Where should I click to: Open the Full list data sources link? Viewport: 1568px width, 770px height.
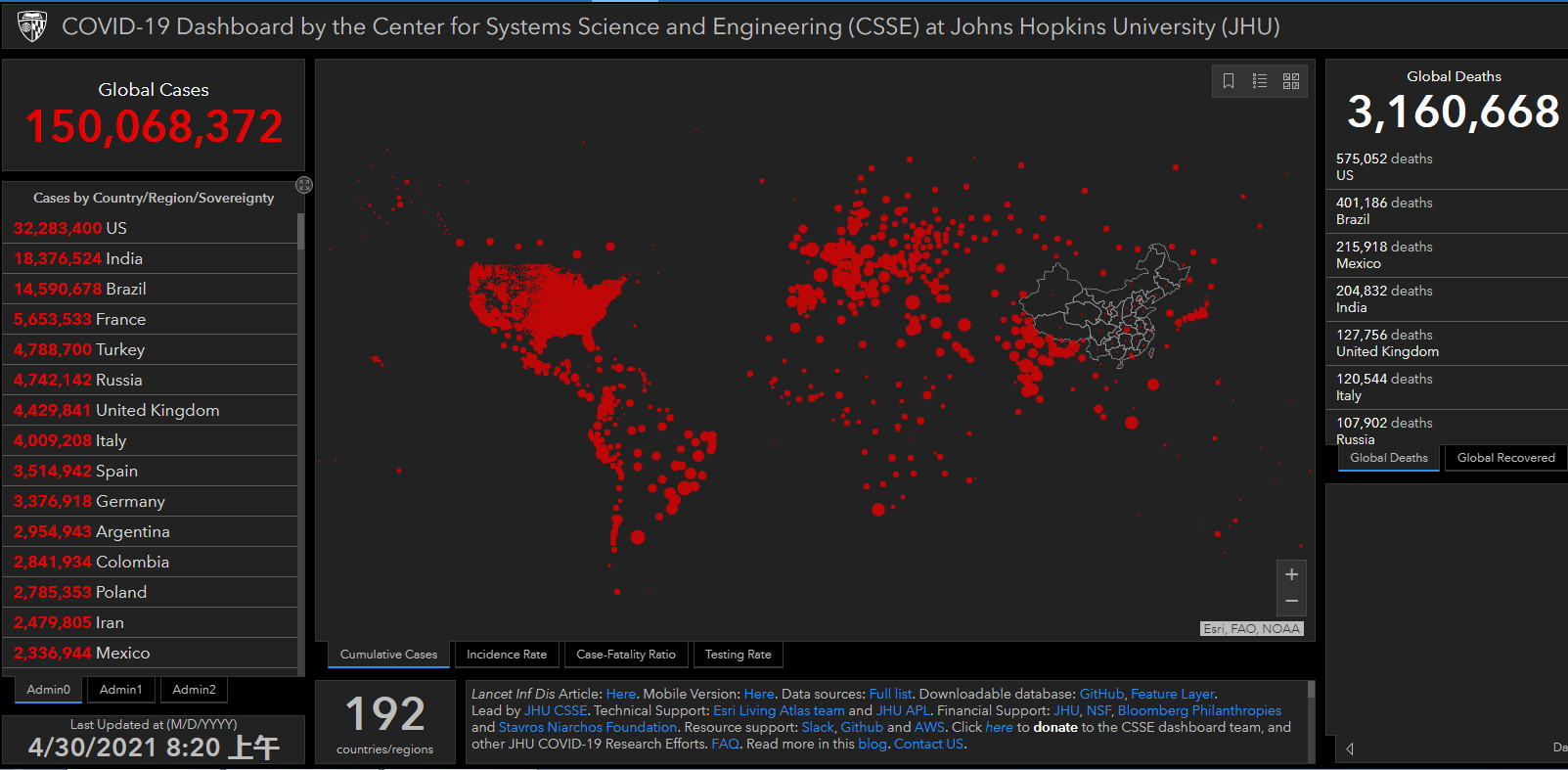tap(890, 694)
